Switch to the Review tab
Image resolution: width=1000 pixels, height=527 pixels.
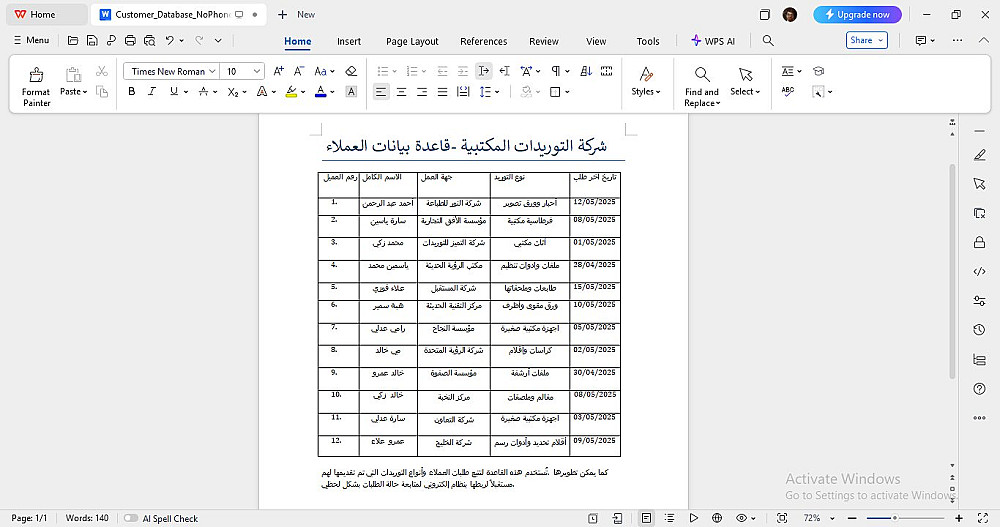pos(543,41)
